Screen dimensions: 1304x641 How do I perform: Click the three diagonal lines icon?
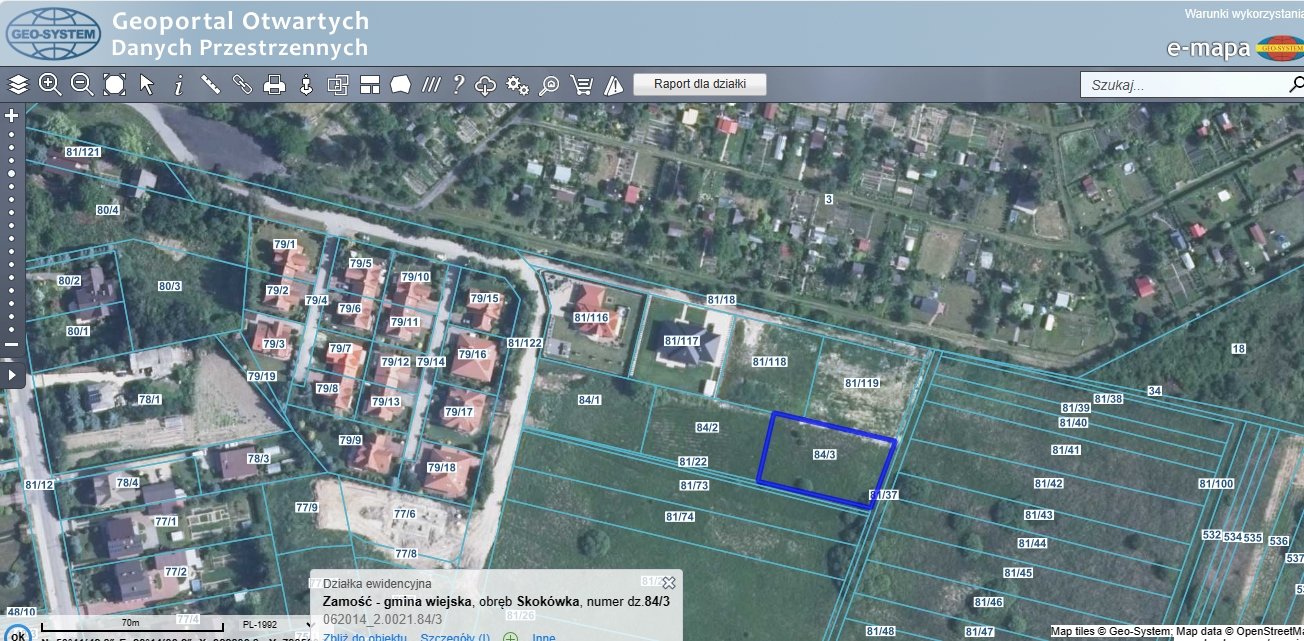pos(431,84)
